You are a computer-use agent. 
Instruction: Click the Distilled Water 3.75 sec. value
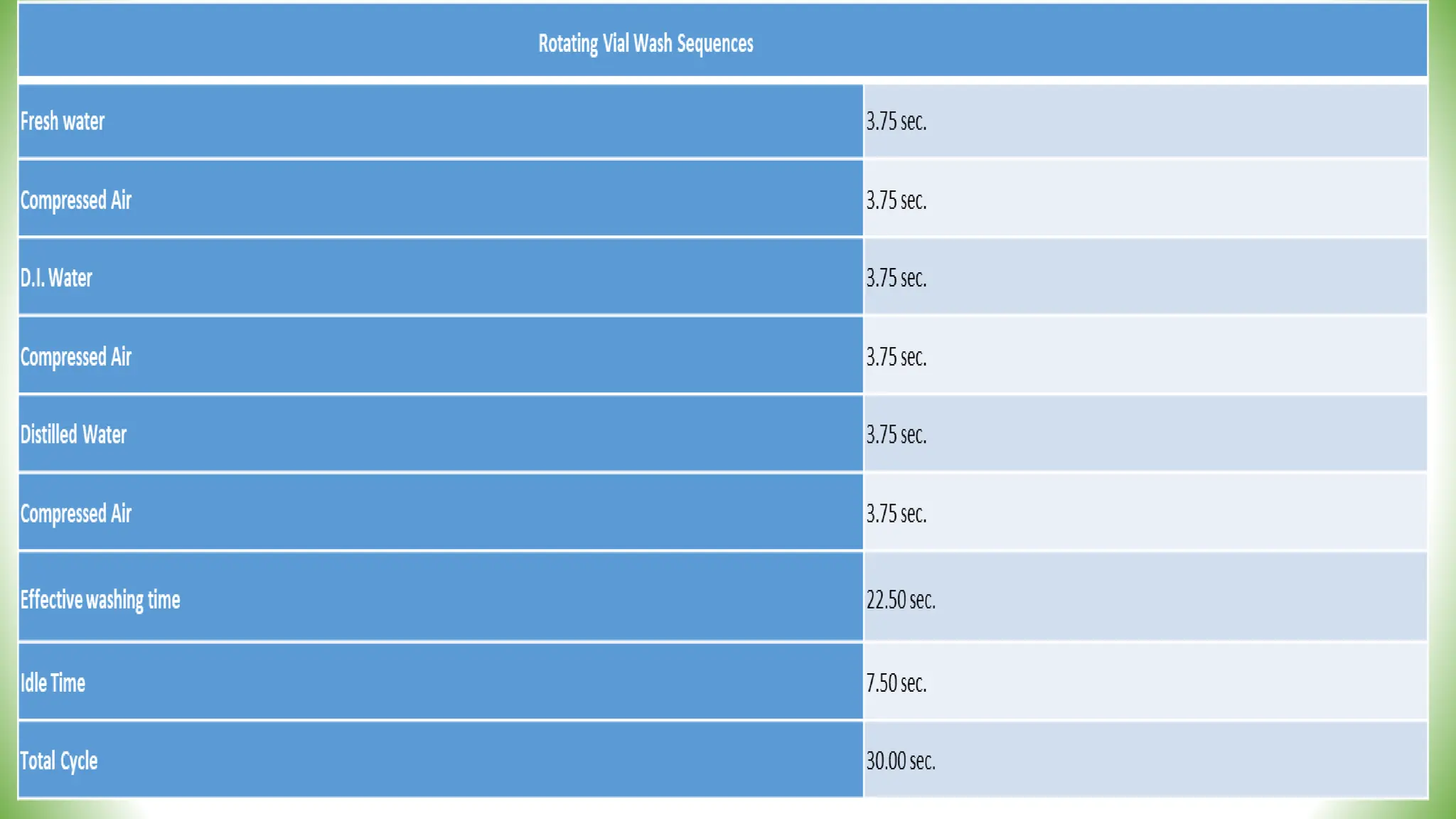(x=896, y=434)
